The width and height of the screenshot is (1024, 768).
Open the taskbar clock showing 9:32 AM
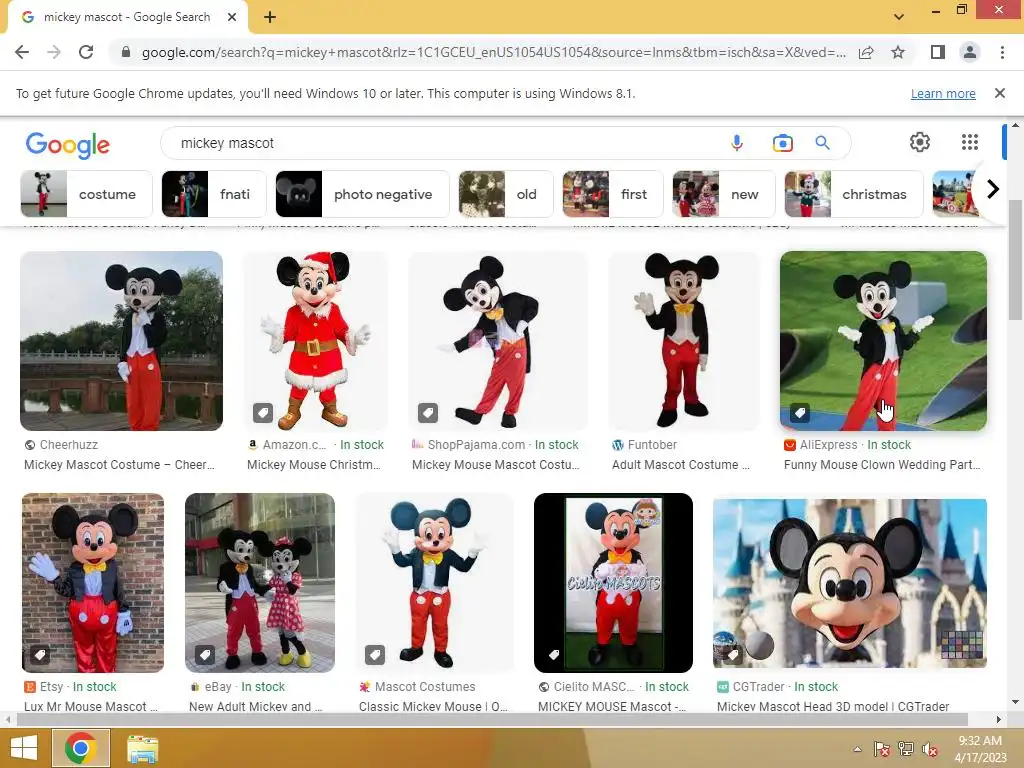tap(980, 749)
